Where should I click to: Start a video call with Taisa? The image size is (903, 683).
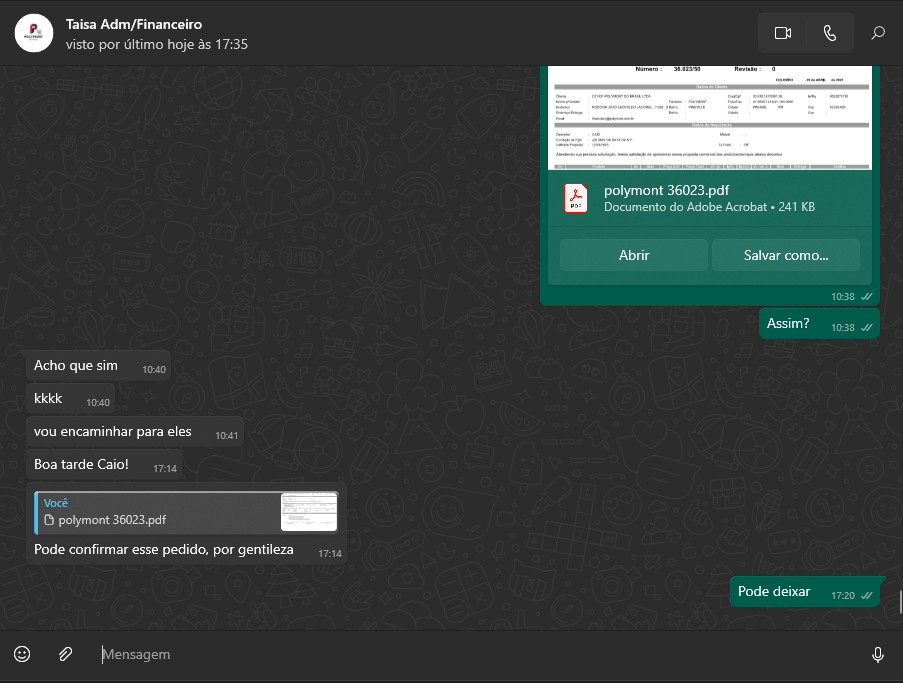coord(782,33)
